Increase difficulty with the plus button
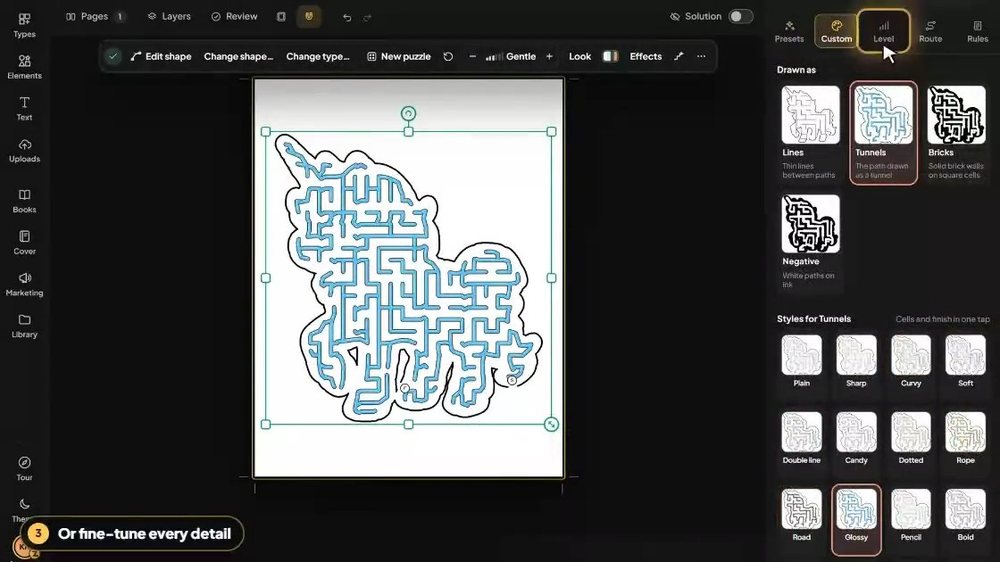Viewport: 1000px width, 562px height. click(x=549, y=56)
